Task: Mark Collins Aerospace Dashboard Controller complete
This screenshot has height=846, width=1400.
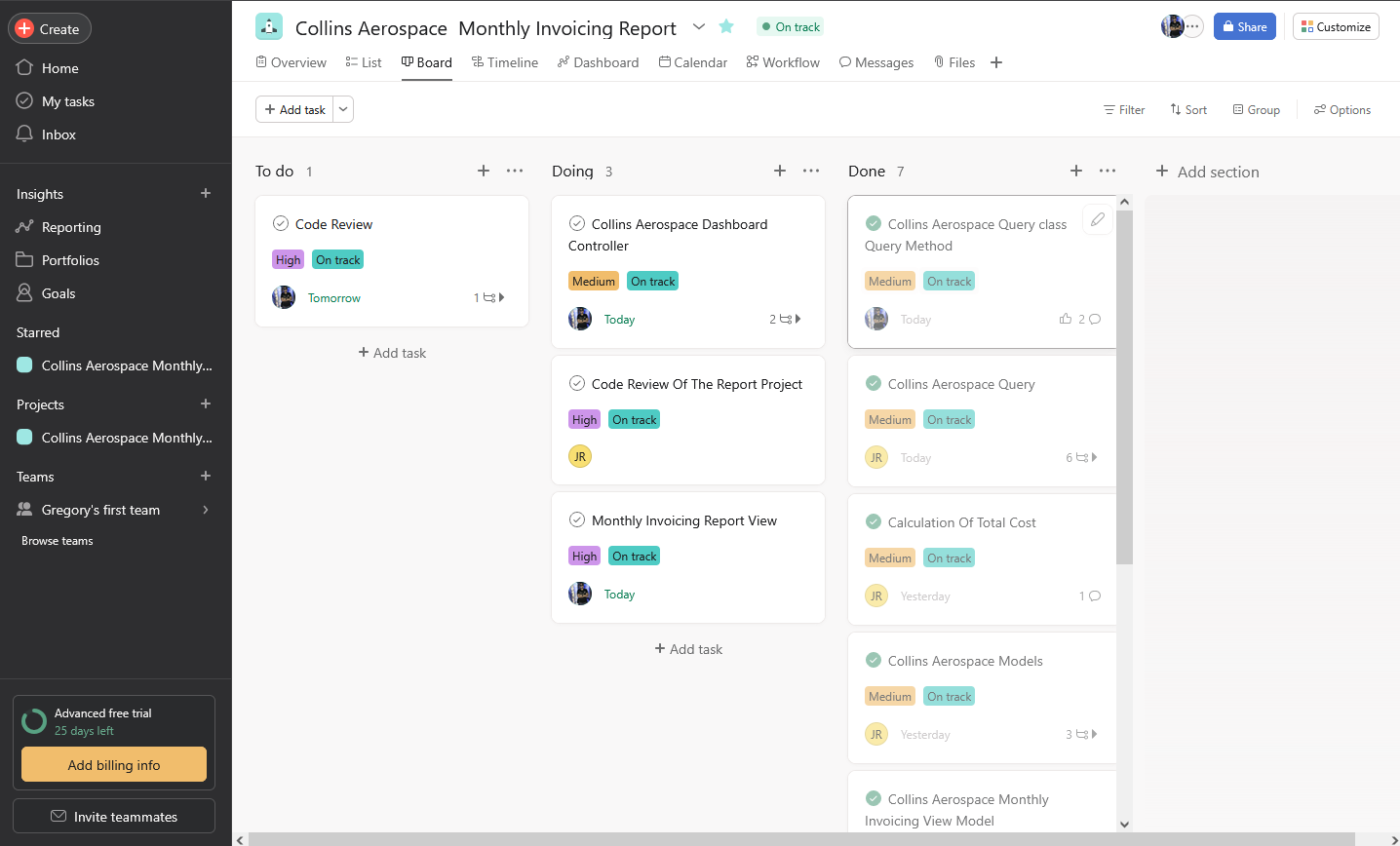Action: (577, 223)
